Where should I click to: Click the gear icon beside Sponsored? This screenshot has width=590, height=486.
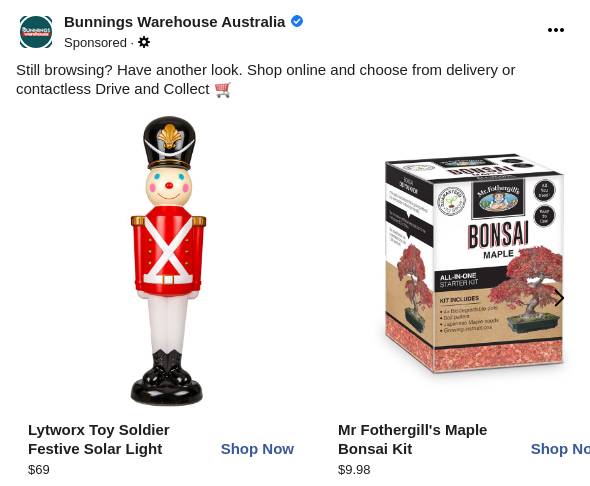144,42
